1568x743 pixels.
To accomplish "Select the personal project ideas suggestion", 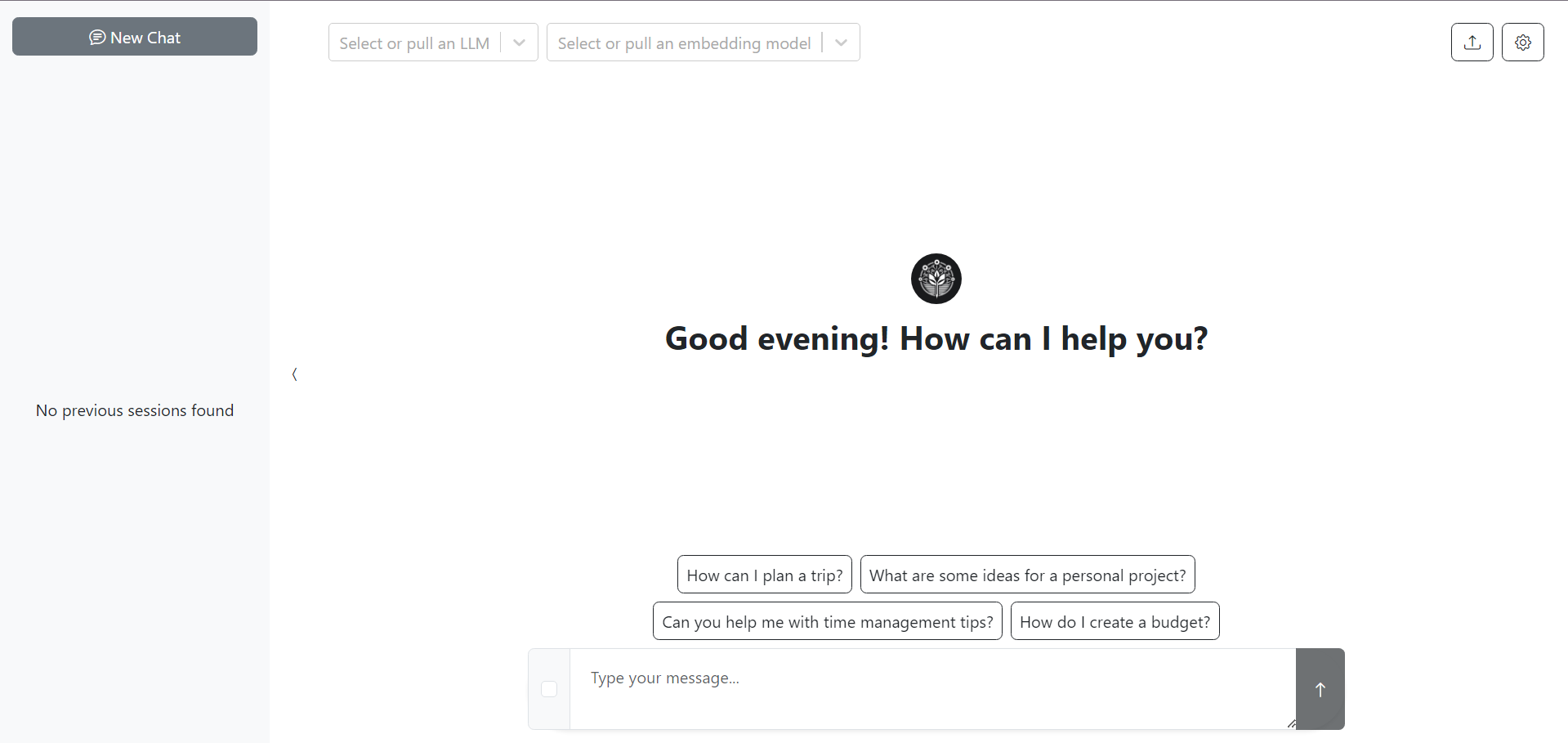I will 1027,575.
